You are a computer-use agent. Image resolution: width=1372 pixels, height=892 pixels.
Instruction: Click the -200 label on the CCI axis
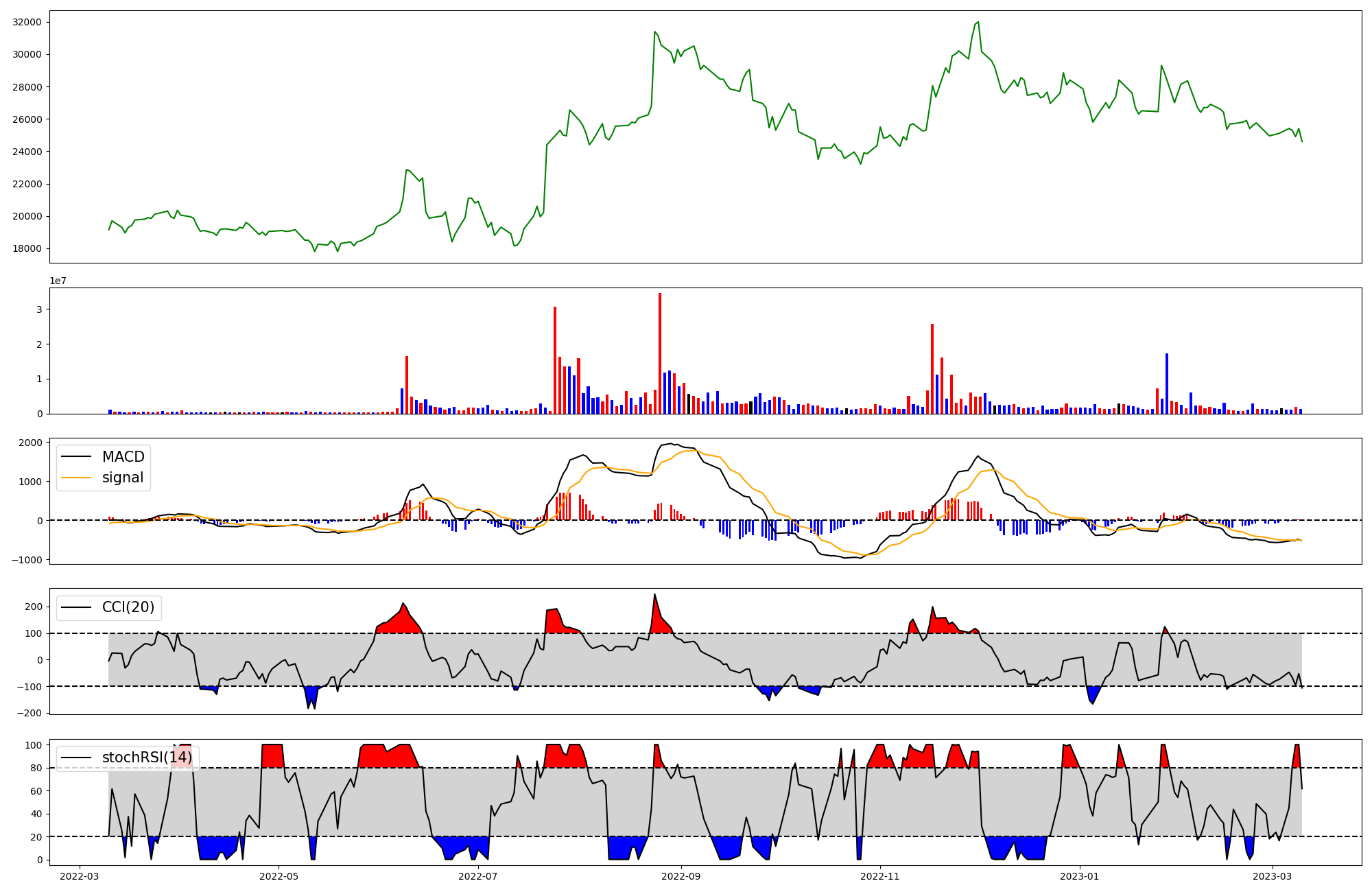tap(29, 713)
